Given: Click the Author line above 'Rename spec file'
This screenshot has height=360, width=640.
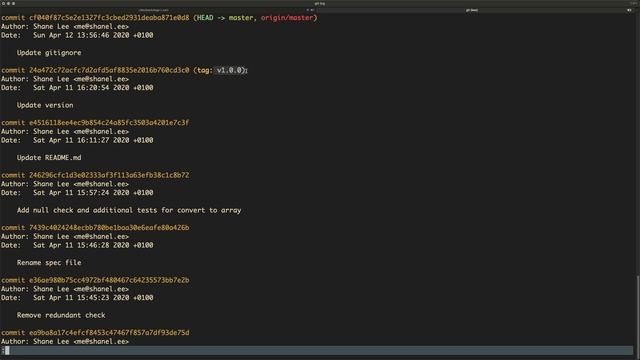Looking at the screenshot, I should 65,237.
